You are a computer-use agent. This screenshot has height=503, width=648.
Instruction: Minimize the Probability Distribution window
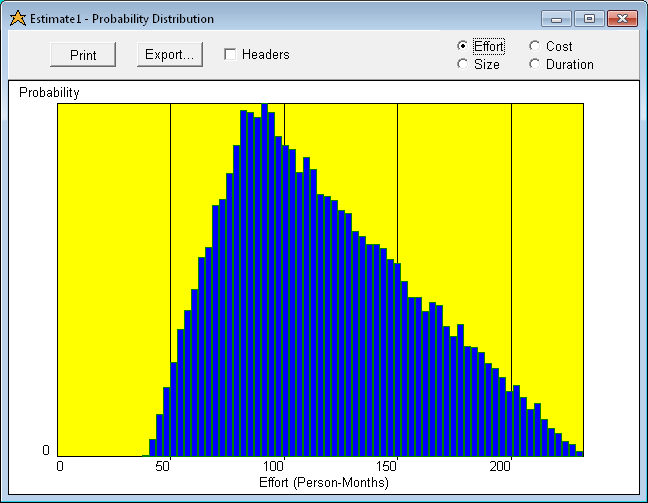coord(556,19)
